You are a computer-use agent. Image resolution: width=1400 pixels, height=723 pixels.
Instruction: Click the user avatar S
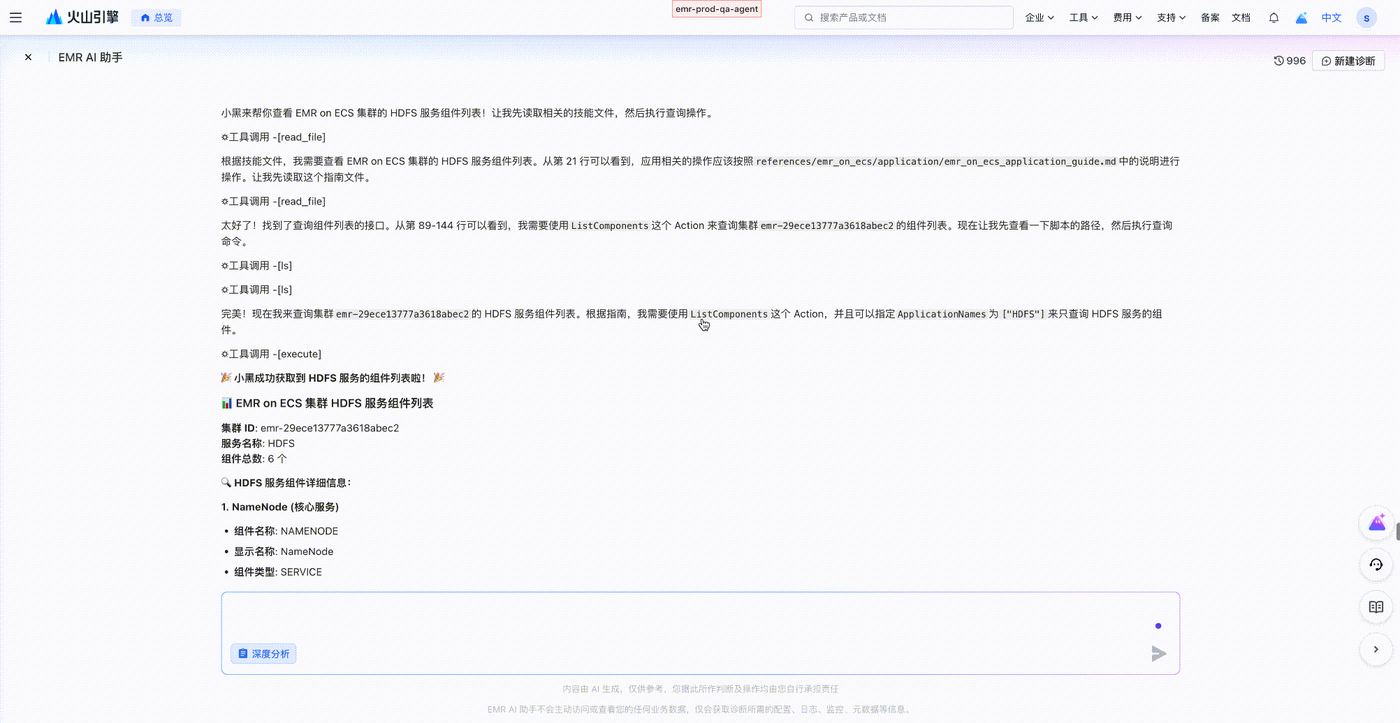[x=1366, y=17]
